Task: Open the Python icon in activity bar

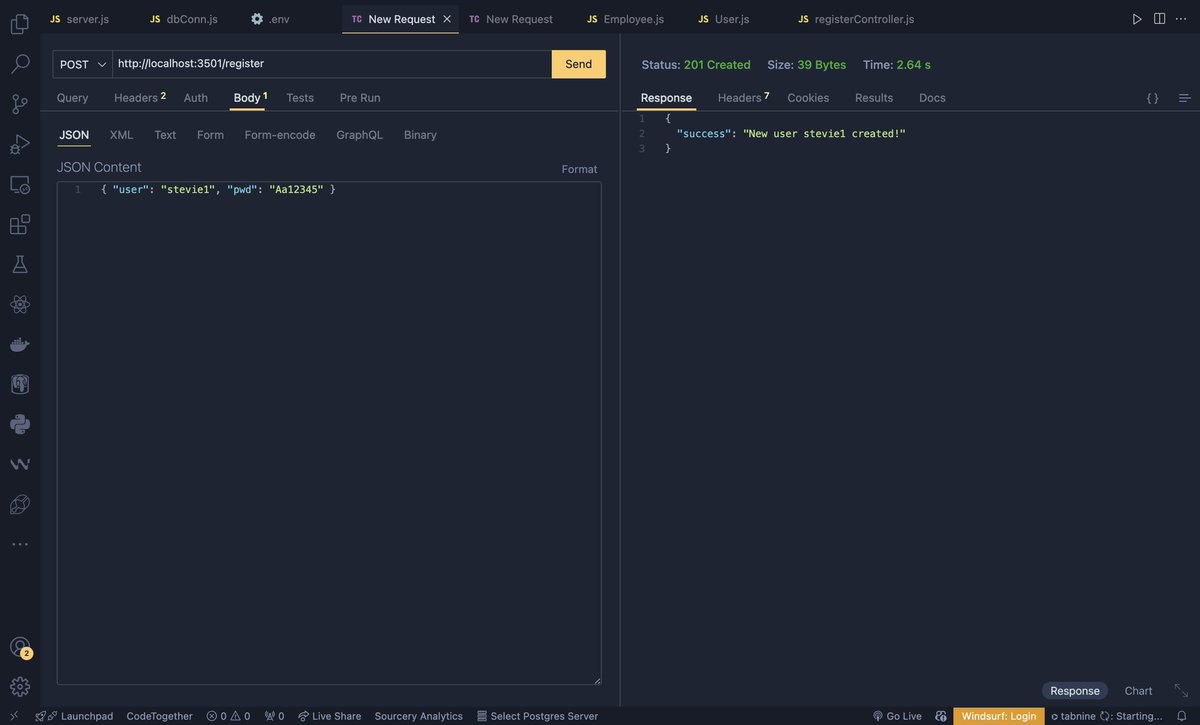Action: tap(19, 424)
